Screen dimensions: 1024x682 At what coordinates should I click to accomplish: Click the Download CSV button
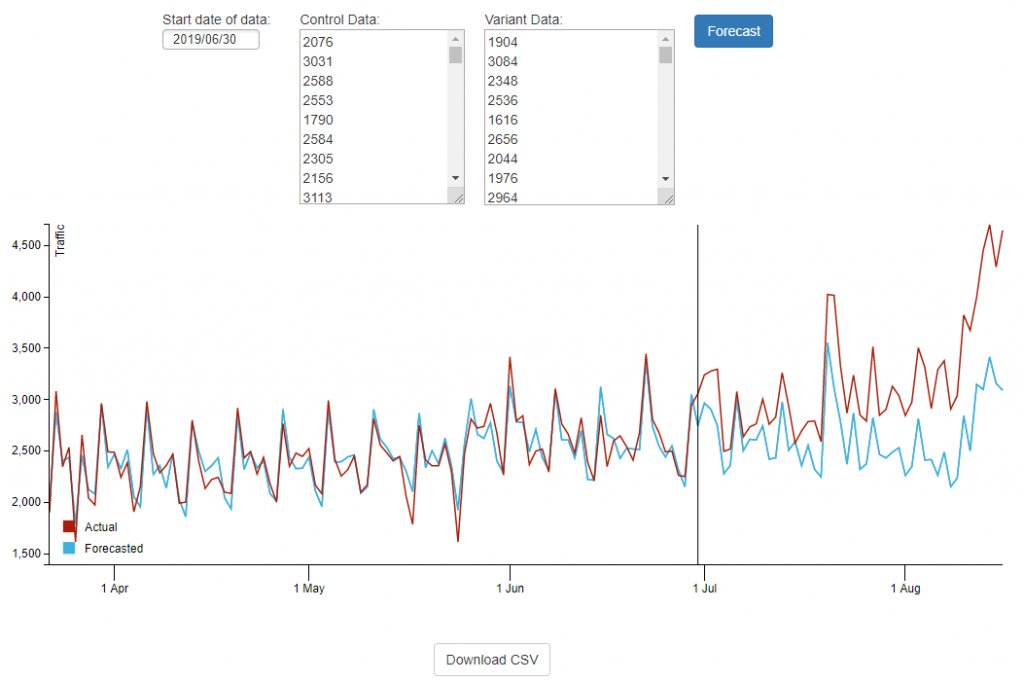click(492, 660)
